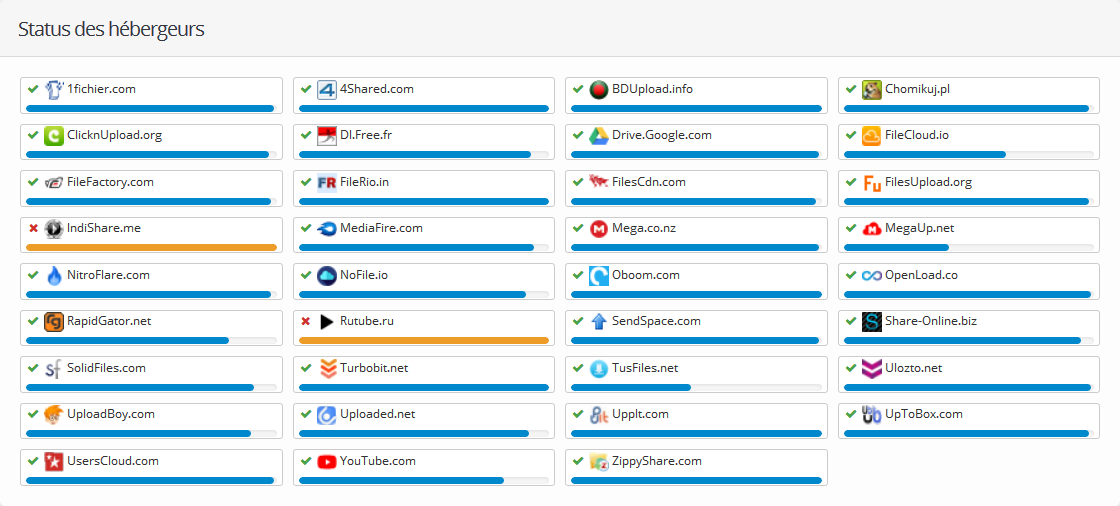Image resolution: width=1120 pixels, height=506 pixels.
Task: Click the 'Status des hébergeurs' heading
Action: click(x=111, y=29)
